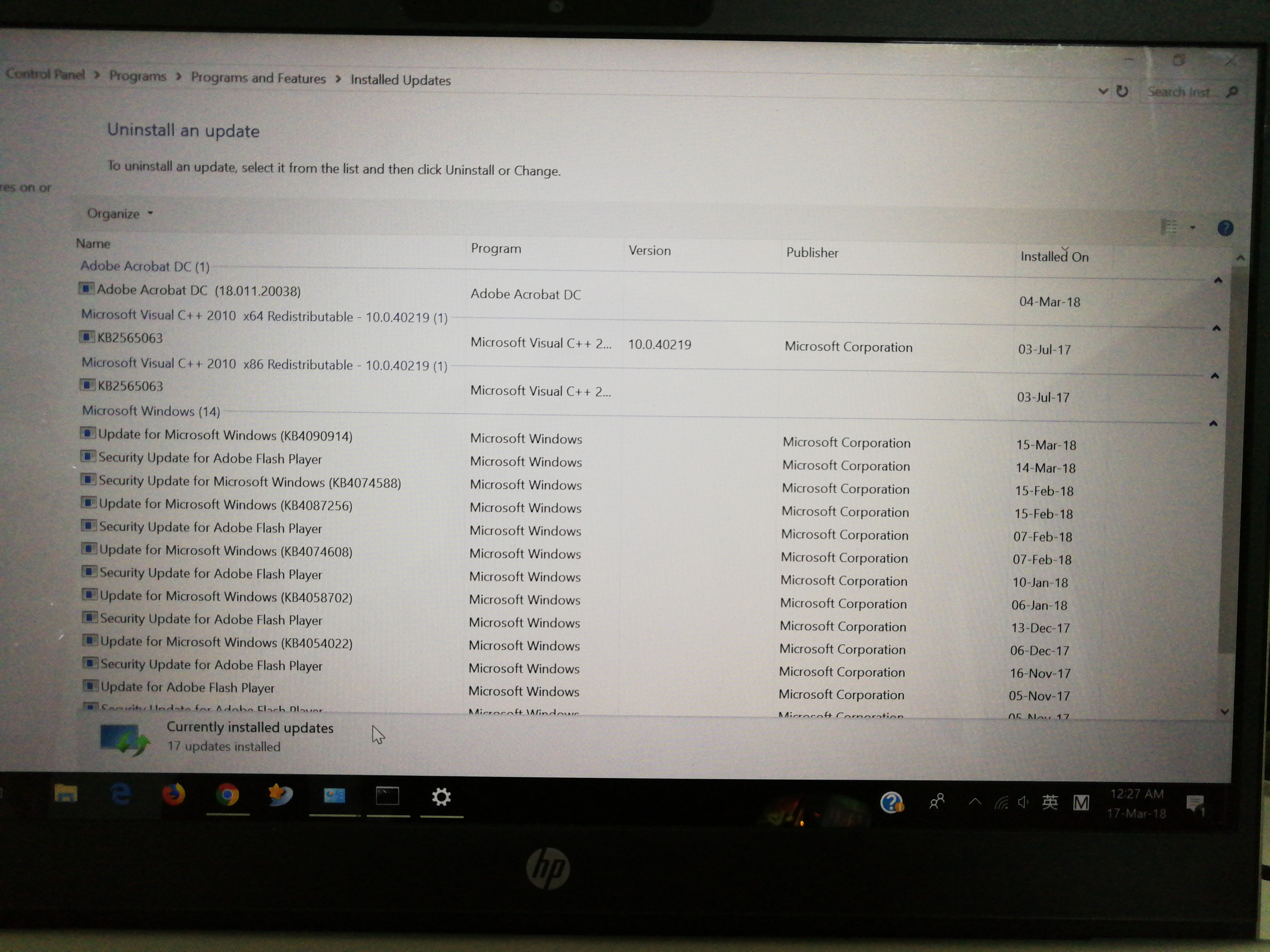This screenshot has width=1270, height=952.
Task: Switch to Google Chrome on taskbar
Action: pos(227,795)
